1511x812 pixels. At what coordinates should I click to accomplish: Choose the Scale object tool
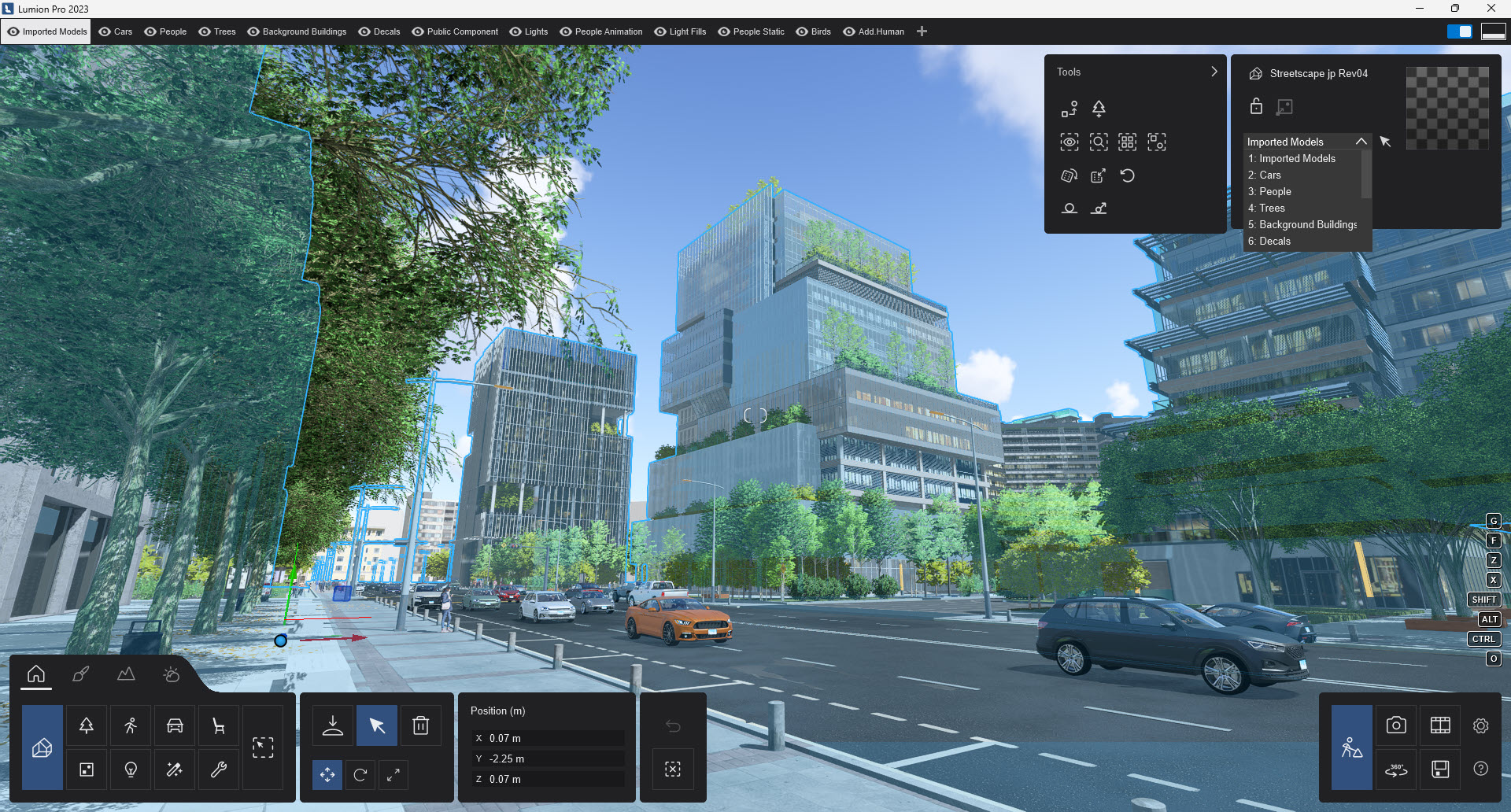click(393, 775)
